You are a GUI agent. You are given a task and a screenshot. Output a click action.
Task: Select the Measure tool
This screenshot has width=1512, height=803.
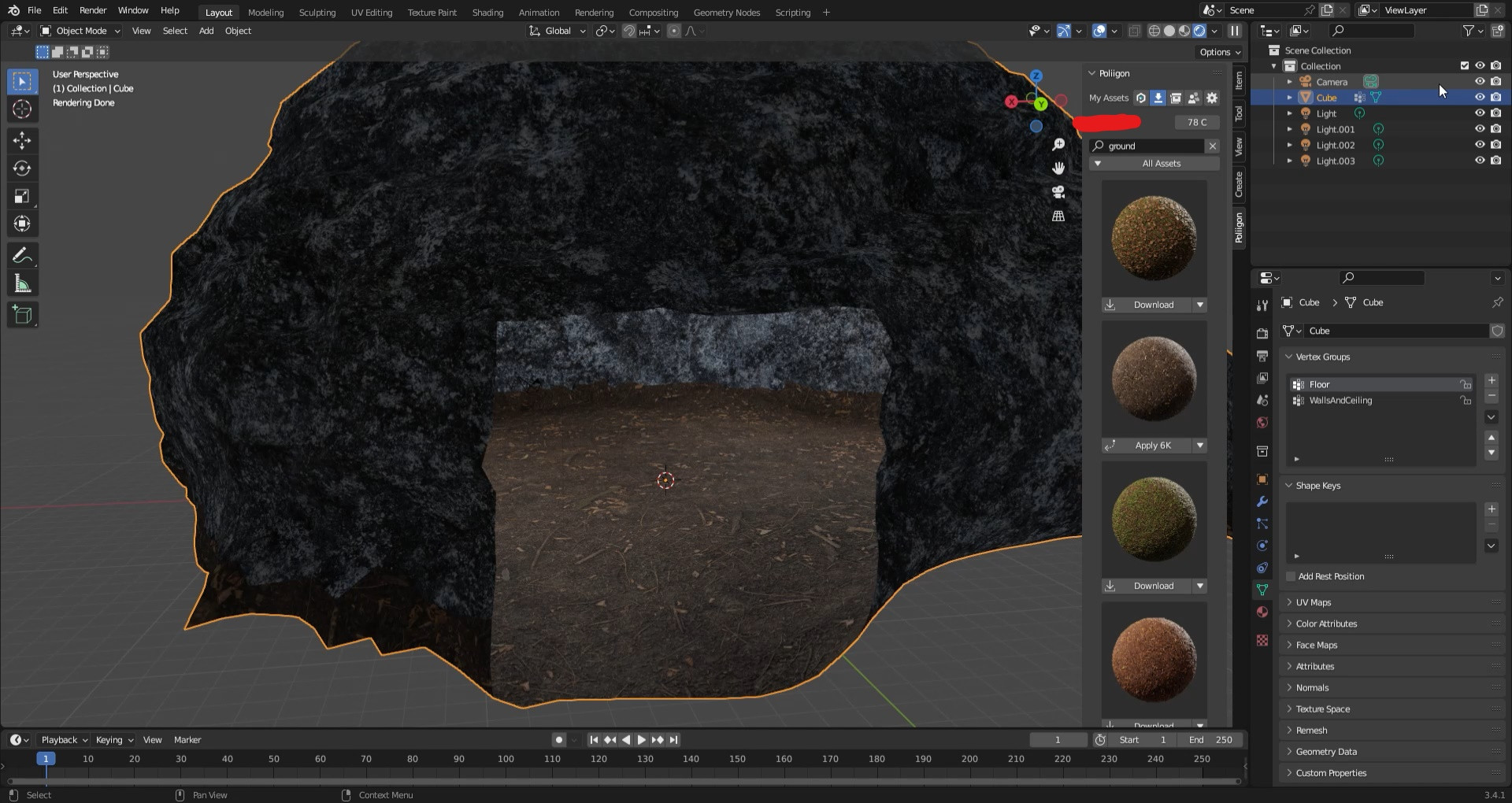22,283
